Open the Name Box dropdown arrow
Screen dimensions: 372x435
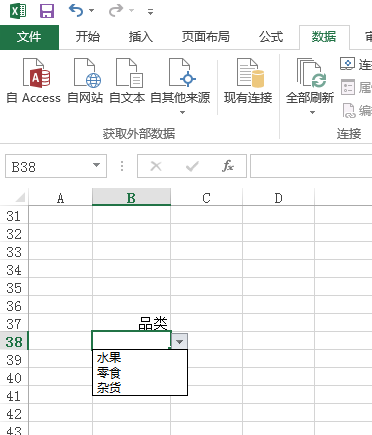point(97,165)
